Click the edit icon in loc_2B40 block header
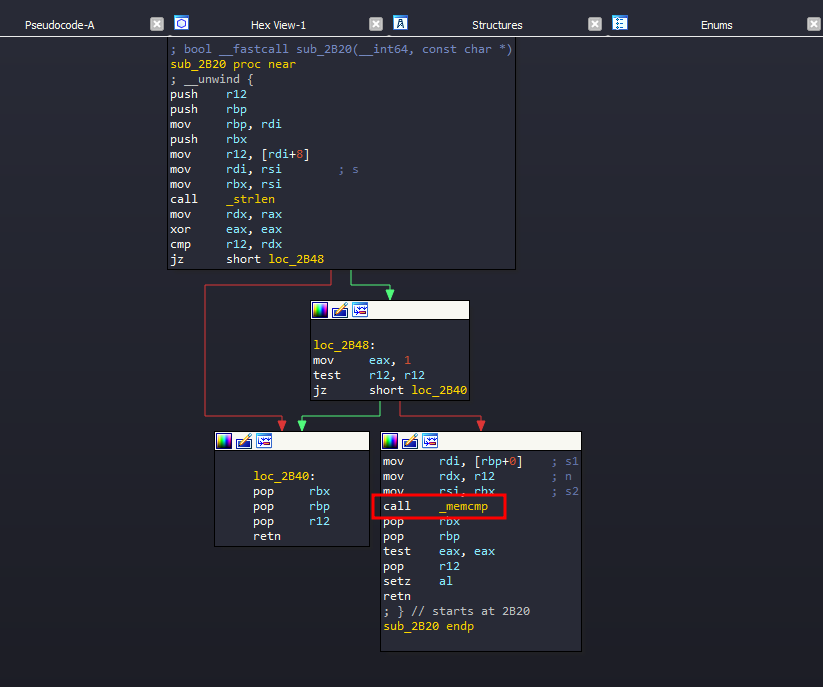The height and width of the screenshot is (687, 823). tap(244, 441)
